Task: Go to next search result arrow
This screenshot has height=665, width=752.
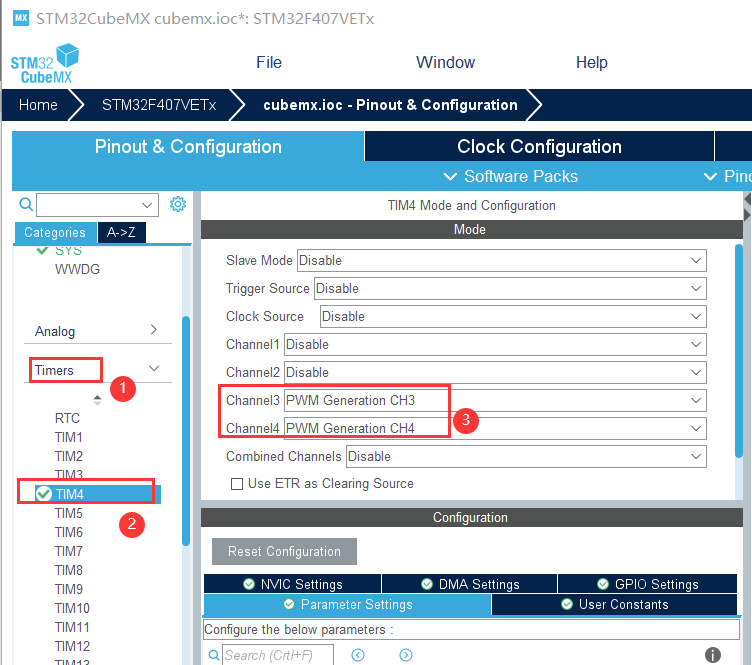Action: click(x=406, y=655)
